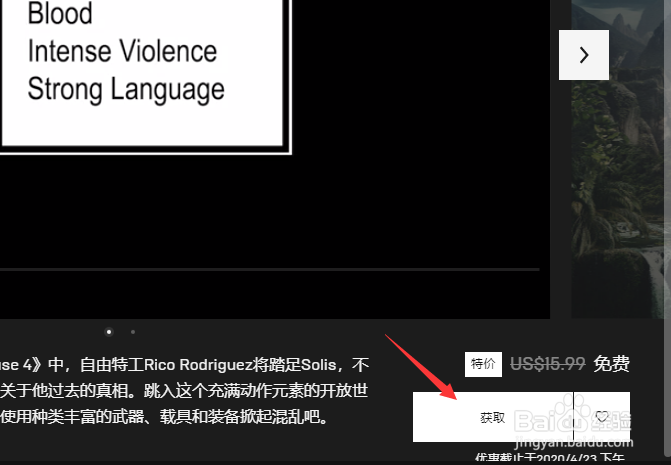
Task: Select the second carousel dot indicator
Action: tap(133, 332)
